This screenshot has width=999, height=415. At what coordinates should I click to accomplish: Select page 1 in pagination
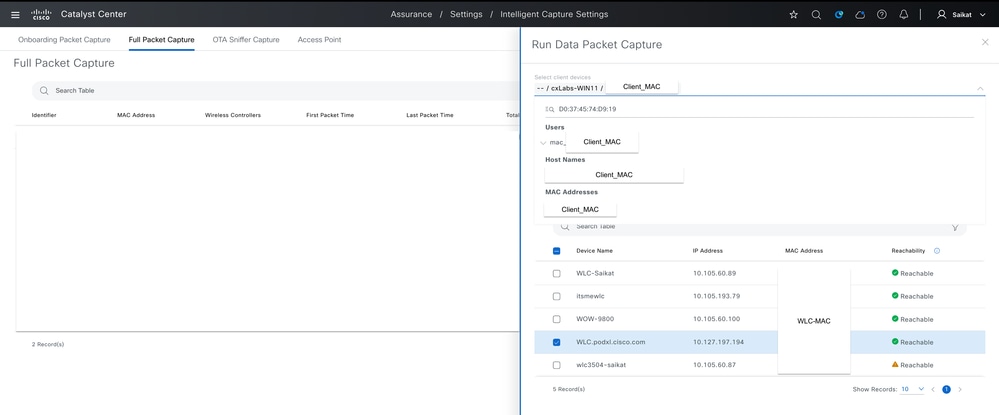coord(946,389)
